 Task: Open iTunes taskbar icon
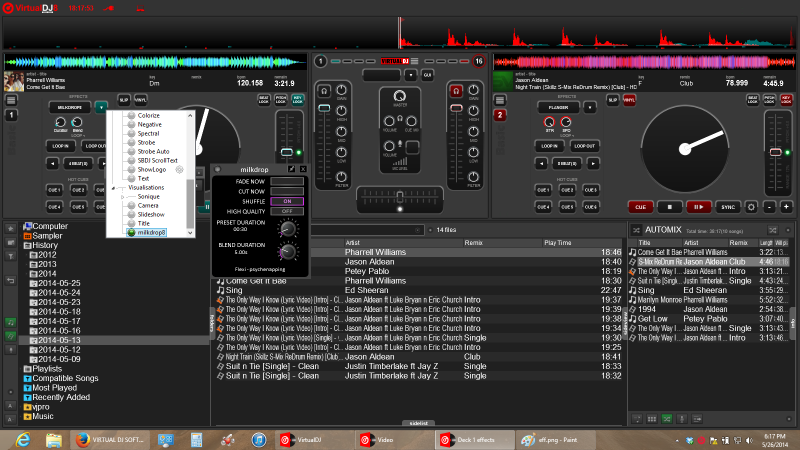point(259,440)
